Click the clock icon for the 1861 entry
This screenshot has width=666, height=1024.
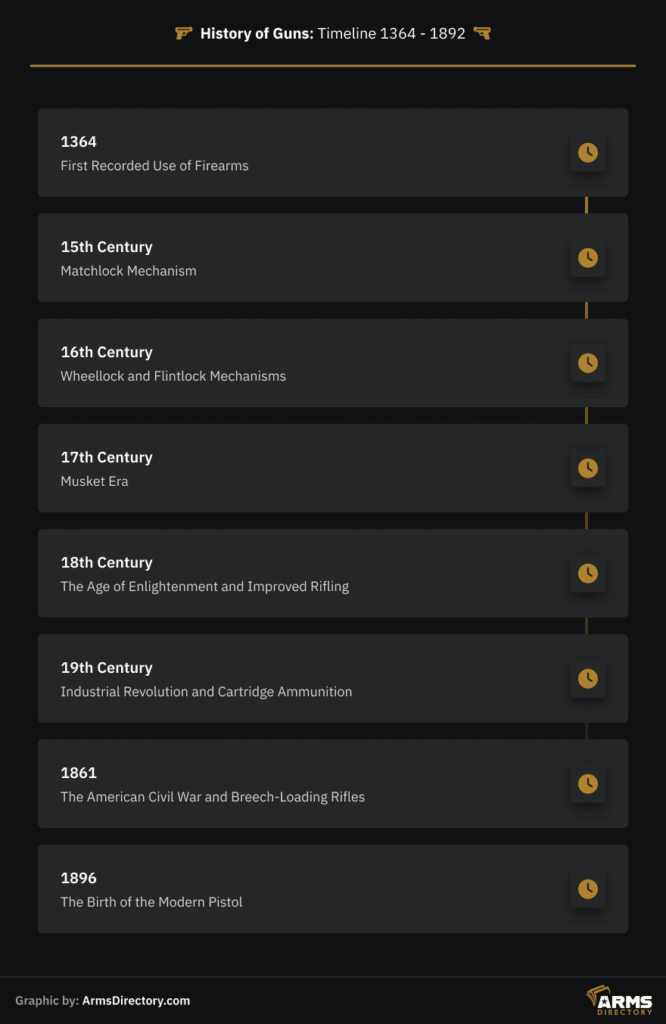point(588,784)
